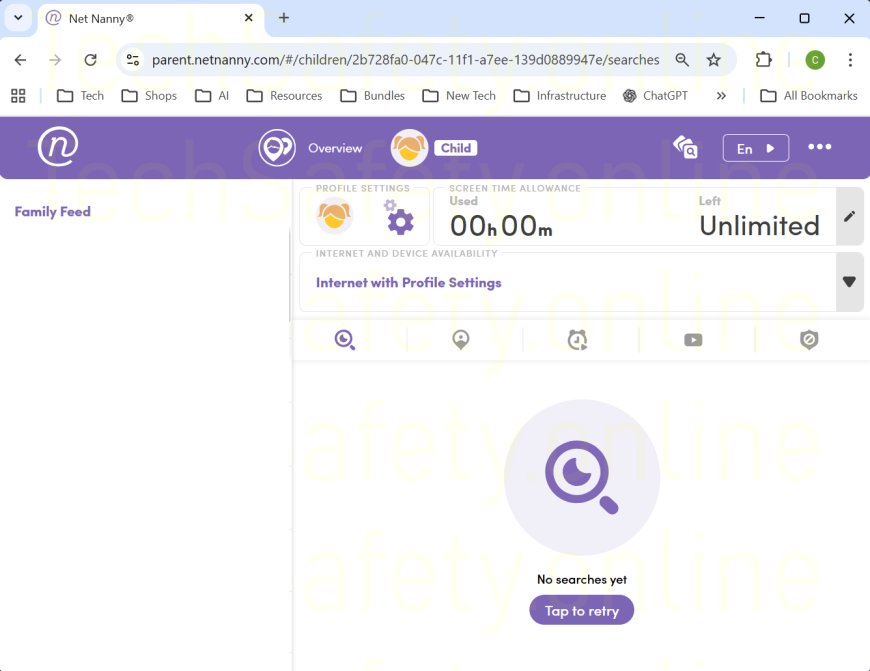Click the child avatar in Profile Settings
This screenshot has width=870, height=671.
click(x=335, y=216)
